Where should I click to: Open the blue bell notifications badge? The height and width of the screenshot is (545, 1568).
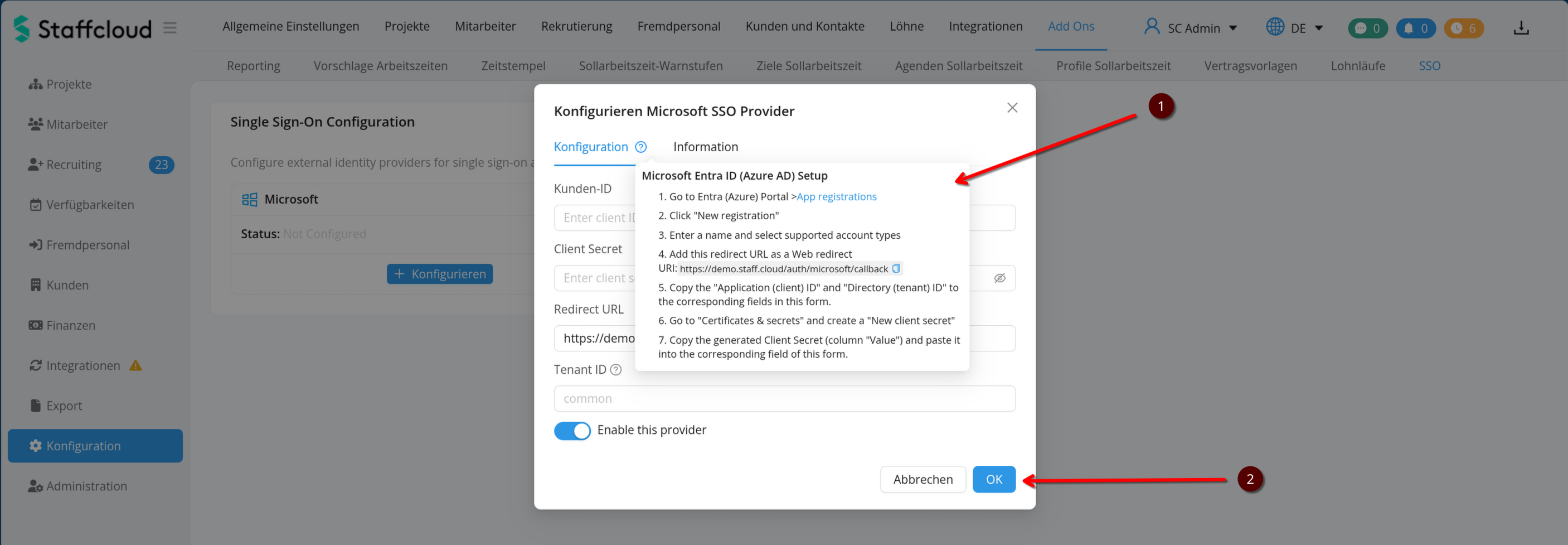point(1415,28)
